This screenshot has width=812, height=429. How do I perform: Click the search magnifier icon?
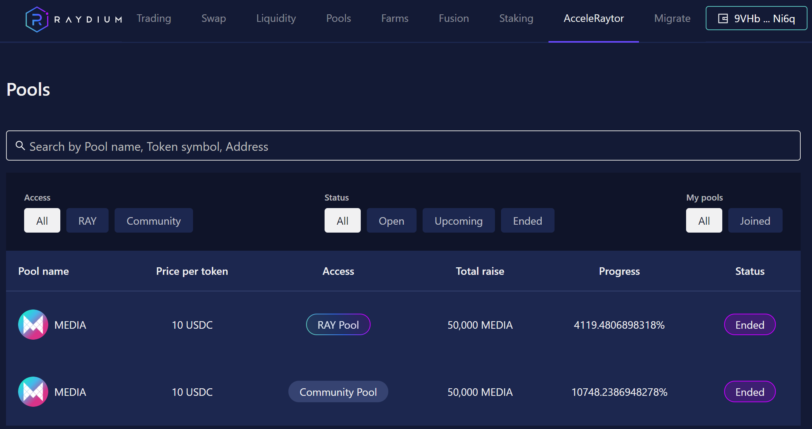[x=20, y=146]
